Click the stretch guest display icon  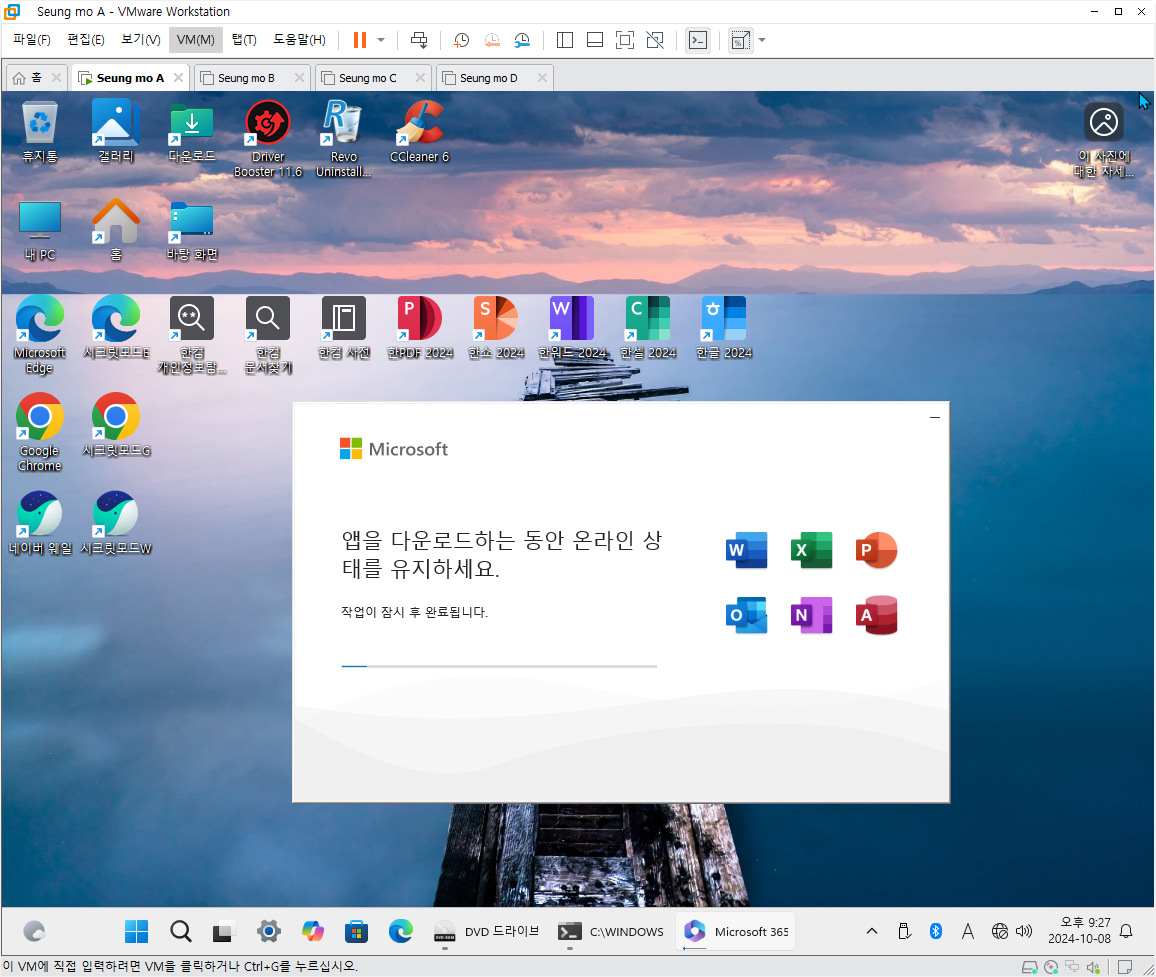(740, 40)
